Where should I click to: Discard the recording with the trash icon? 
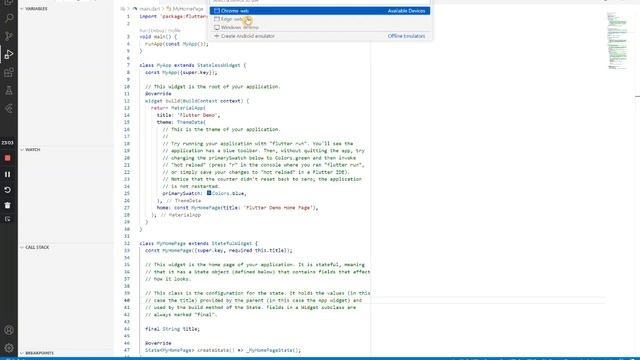7,205
